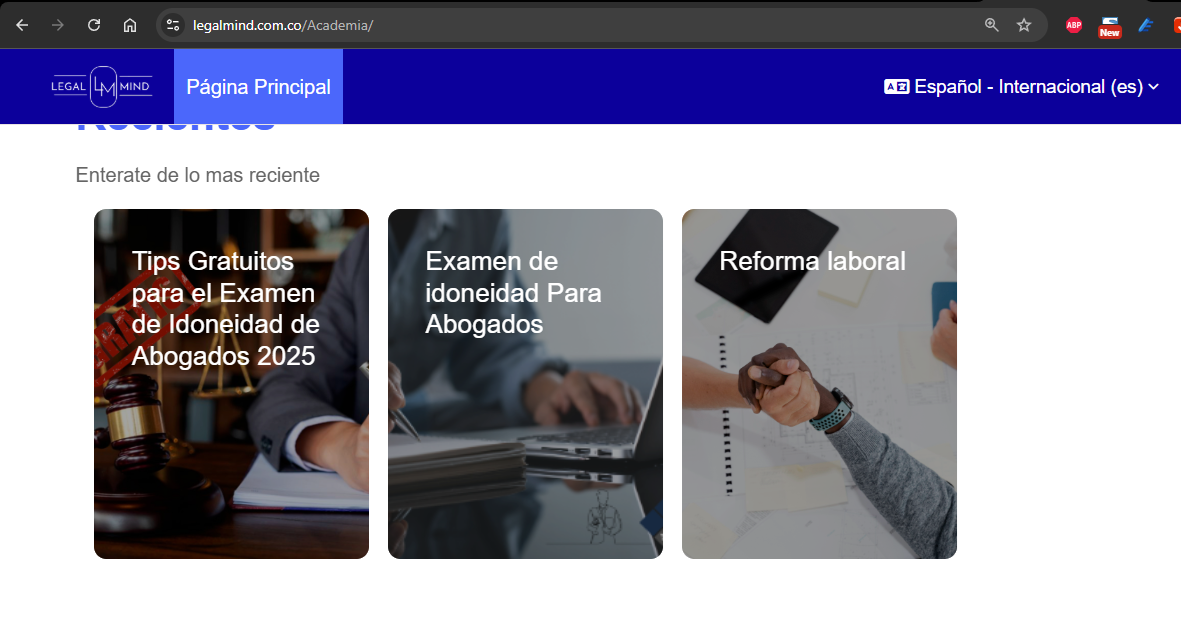Open the extension icon labeled New

tap(1109, 26)
